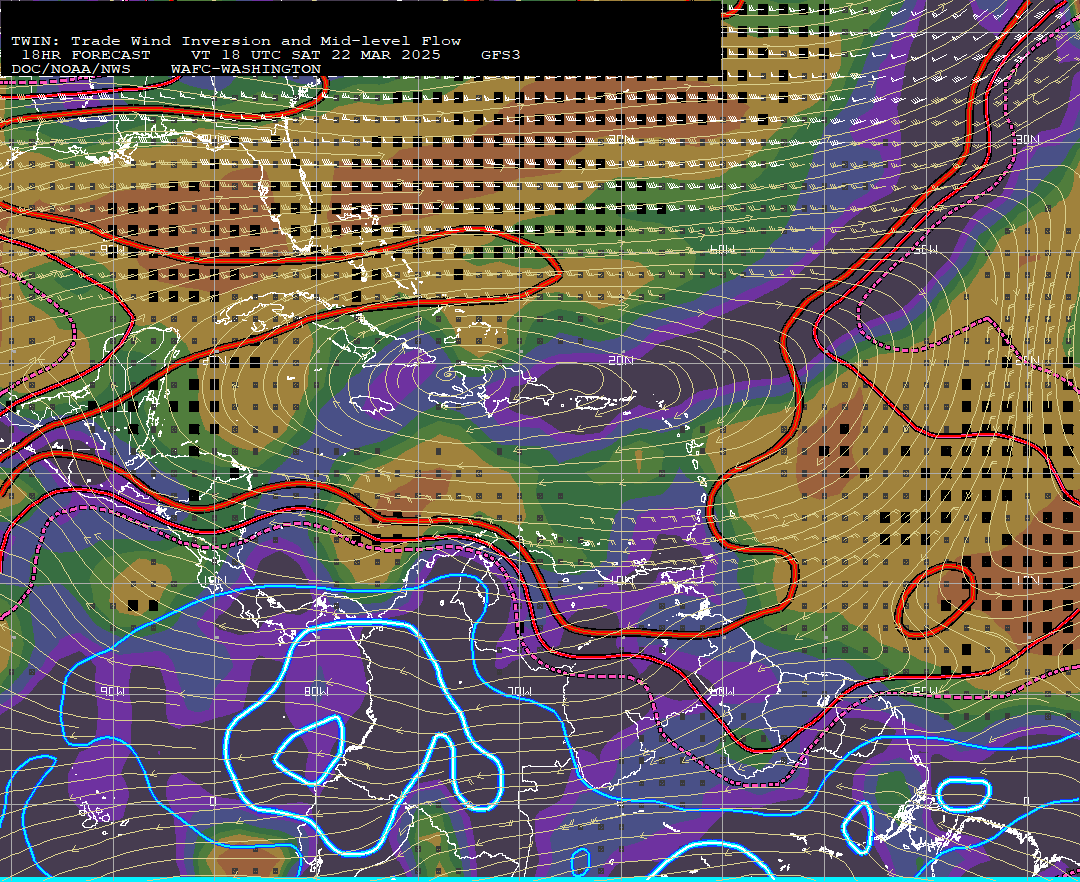This screenshot has height=882, width=1080.
Task: Click the 'GFS3' model label
Action: click(501, 55)
